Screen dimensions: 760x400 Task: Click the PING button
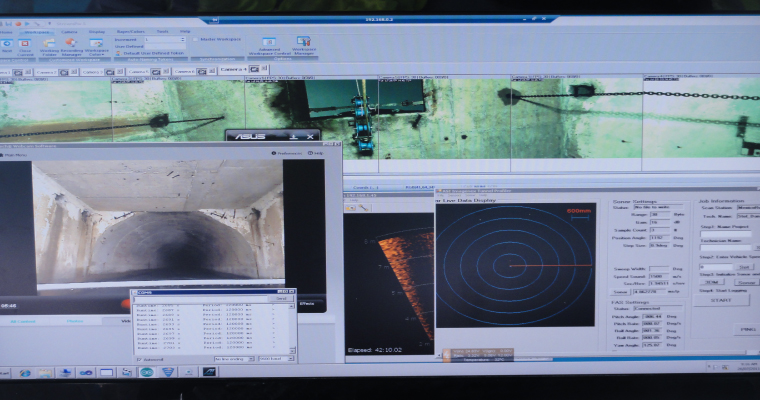click(x=747, y=328)
